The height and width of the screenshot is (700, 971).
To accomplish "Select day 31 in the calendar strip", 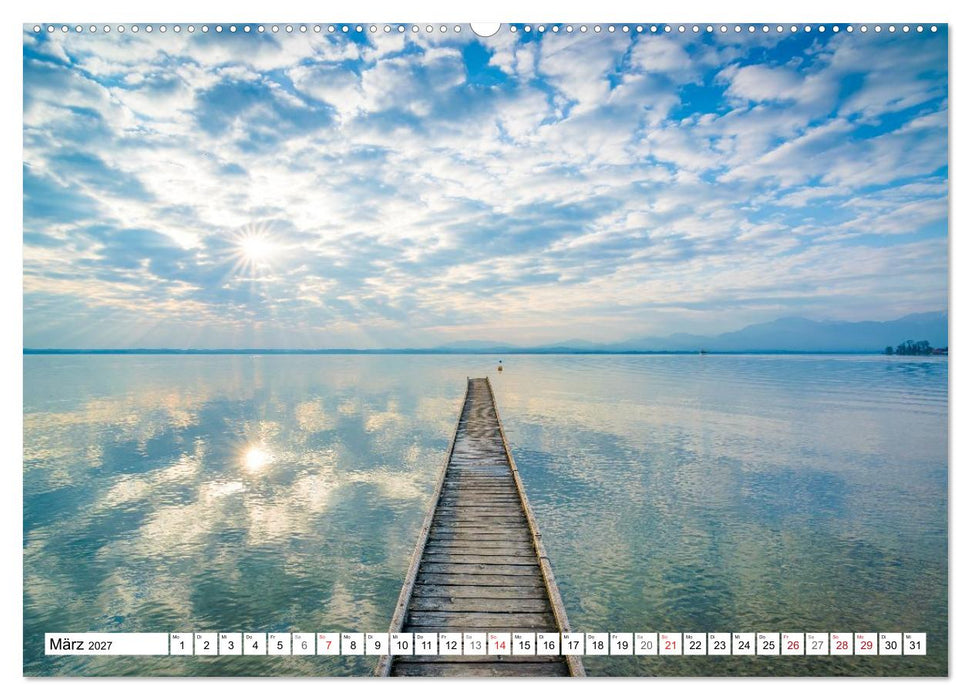I will click(x=915, y=644).
